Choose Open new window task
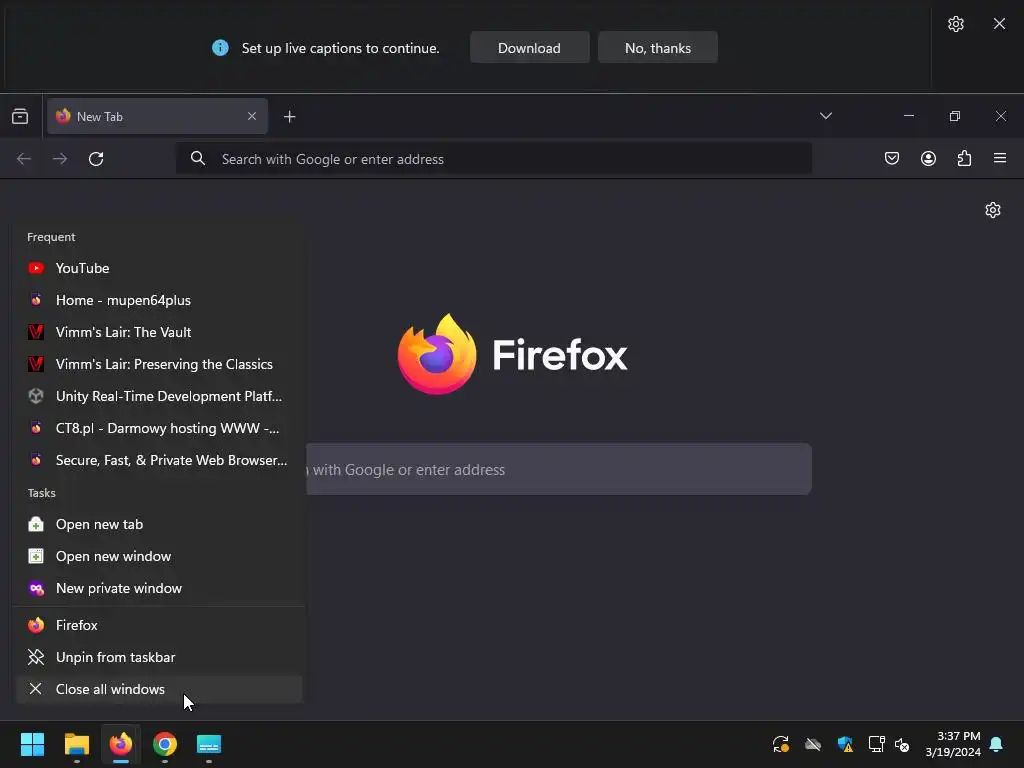 [159, 556]
